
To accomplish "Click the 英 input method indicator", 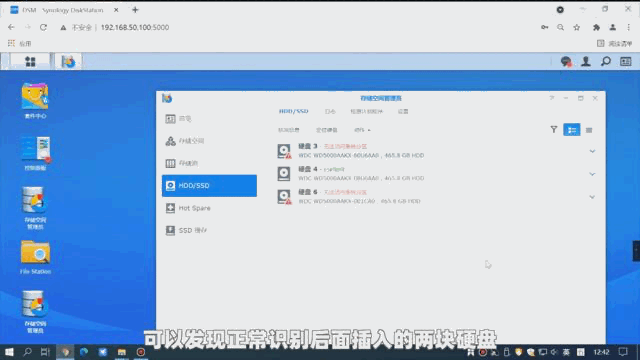I will click(566, 352).
